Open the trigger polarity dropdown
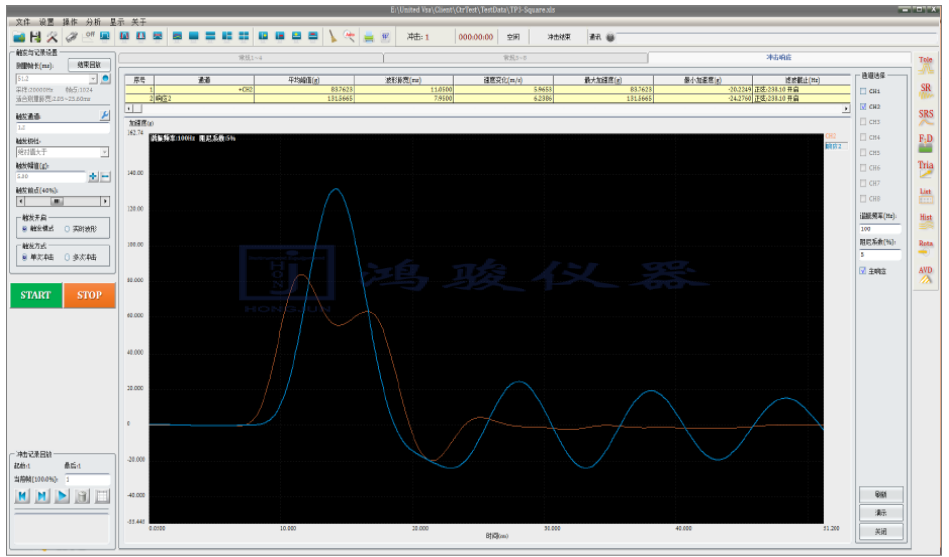Image resolution: width=949 pixels, height=557 pixels. (x=104, y=152)
